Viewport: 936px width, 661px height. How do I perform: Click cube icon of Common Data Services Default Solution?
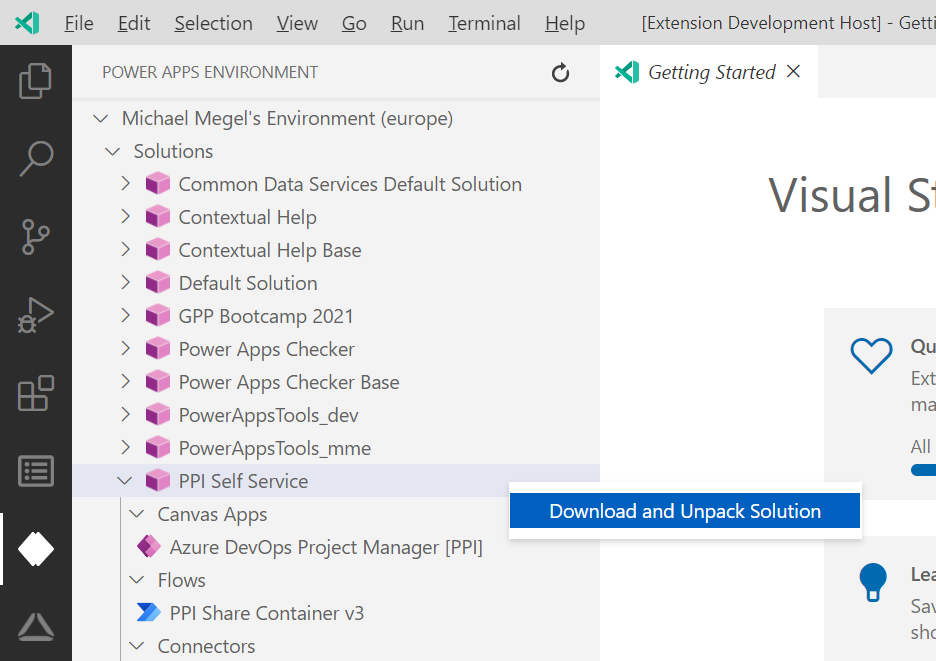click(x=158, y=183)
